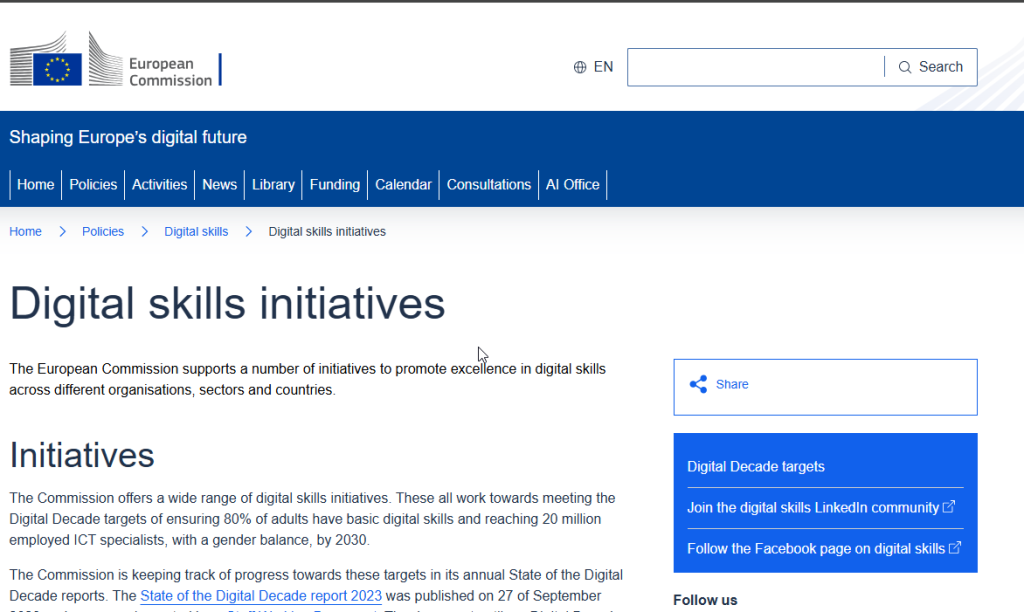Image resolution: width=1024 pixels, height=612 pixels.
Task: Click the Consultations menu item
Action: [x=489, y=185]
